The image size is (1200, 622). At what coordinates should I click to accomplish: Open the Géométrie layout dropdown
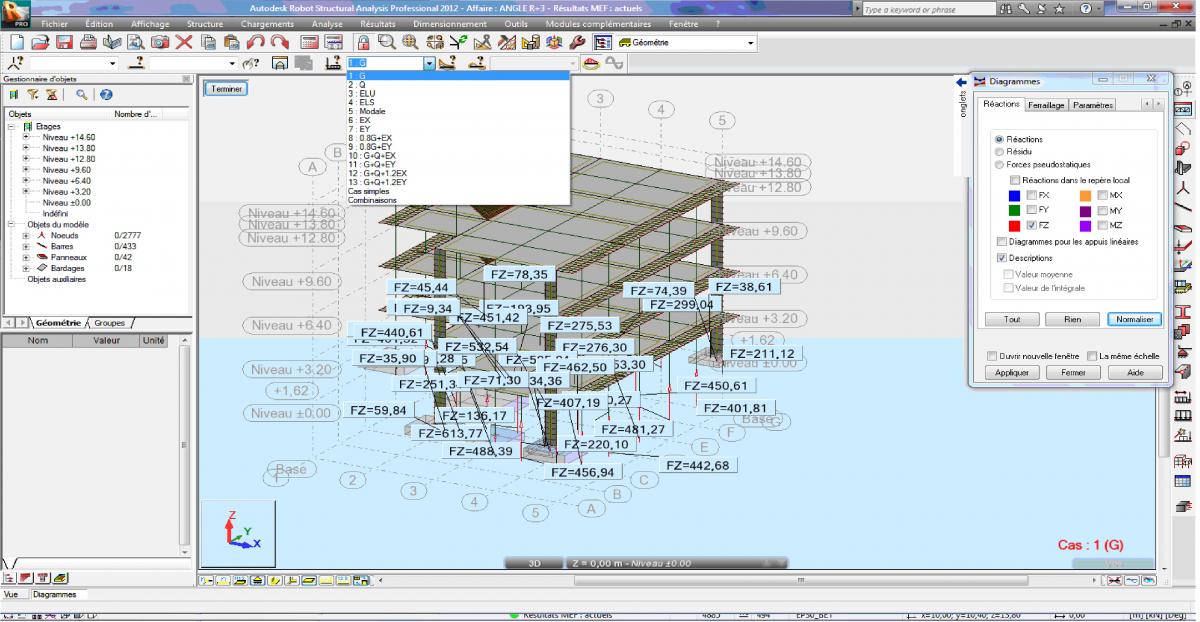click(751, 43)
